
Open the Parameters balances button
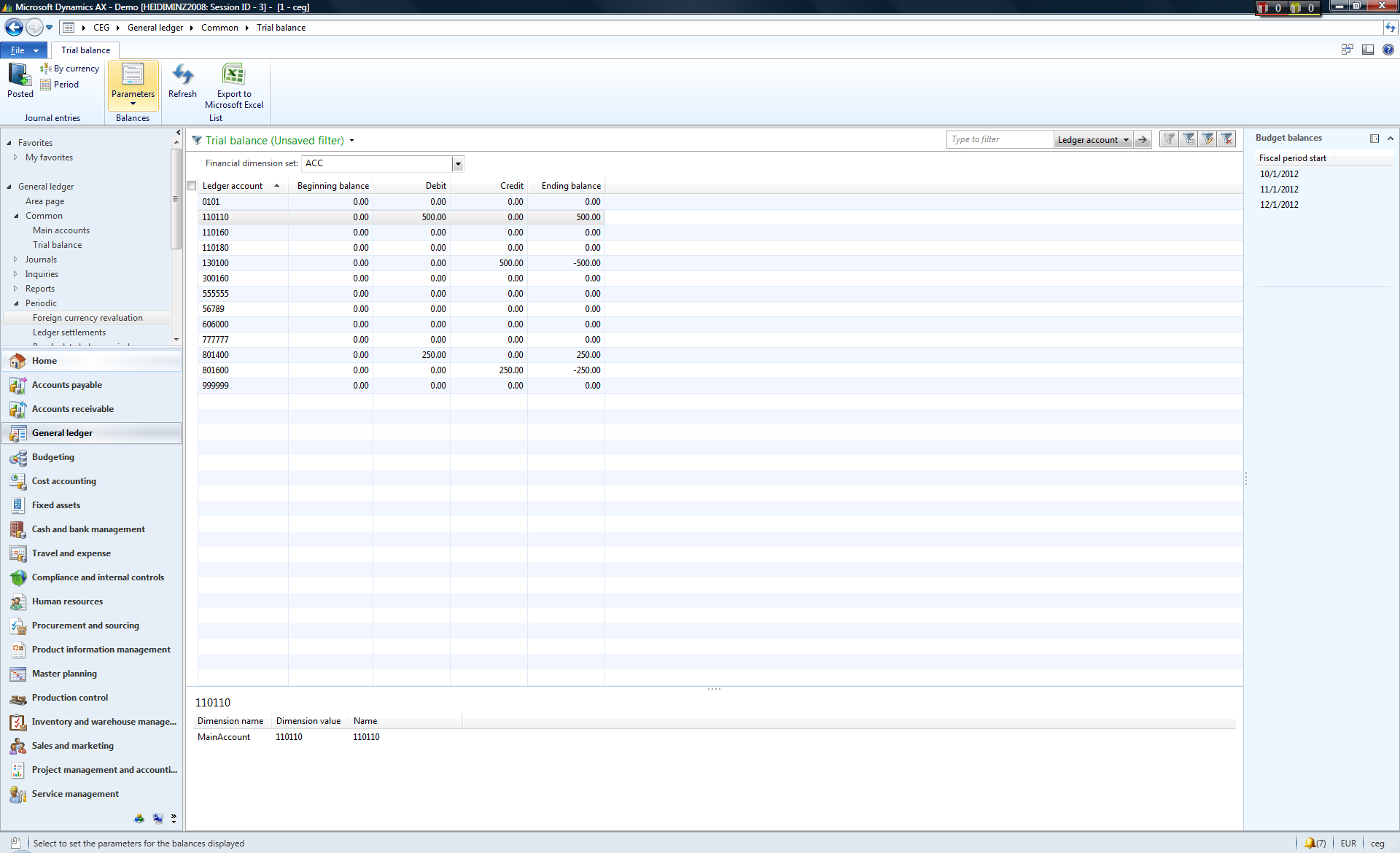coord(133,83)
